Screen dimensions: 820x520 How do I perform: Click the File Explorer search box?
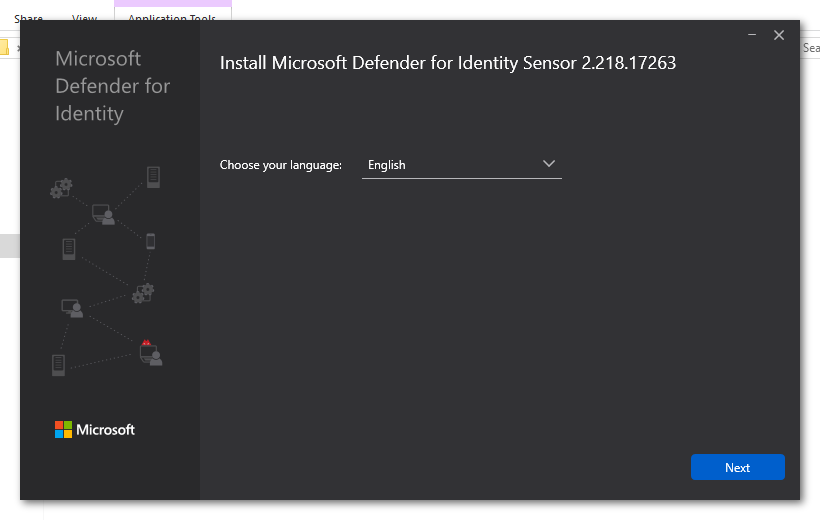[x=810, y=48]
